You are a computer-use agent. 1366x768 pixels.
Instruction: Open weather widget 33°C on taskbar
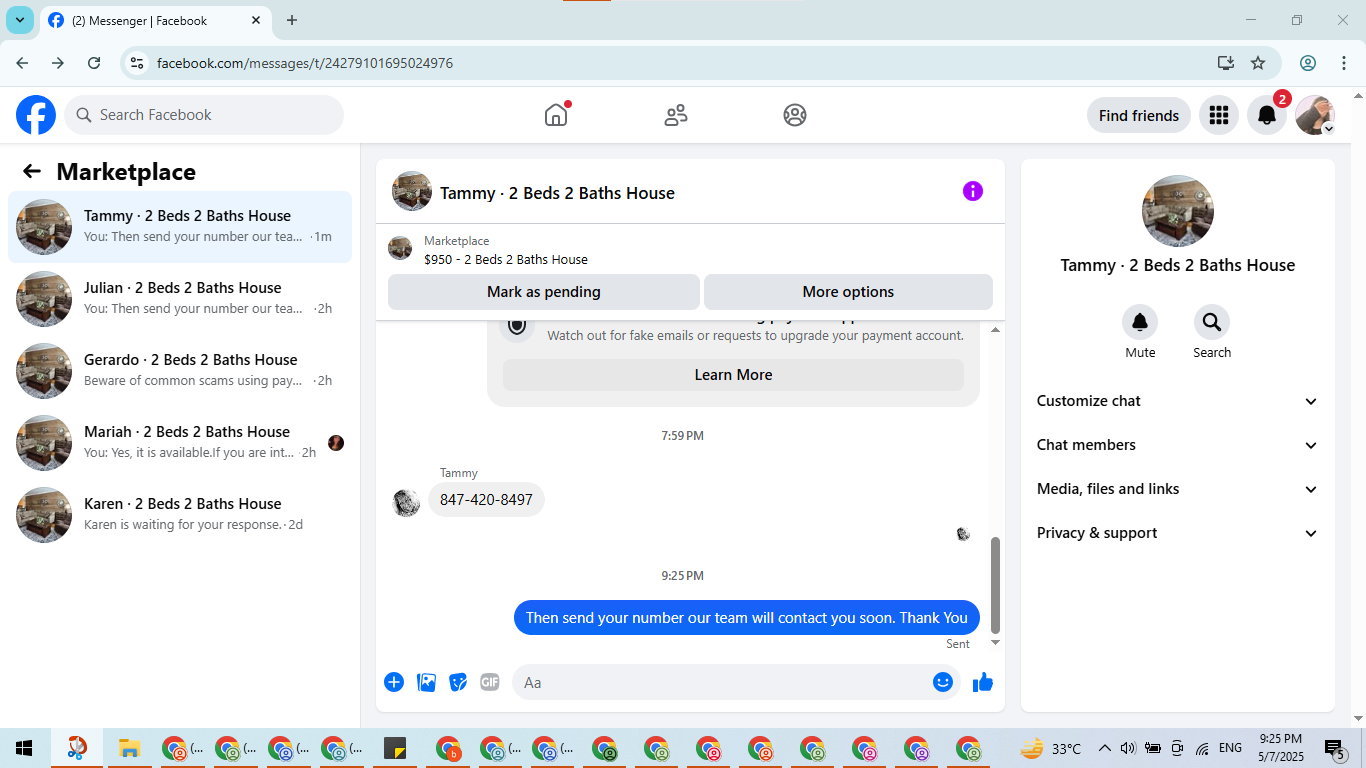click(1051, 748)
